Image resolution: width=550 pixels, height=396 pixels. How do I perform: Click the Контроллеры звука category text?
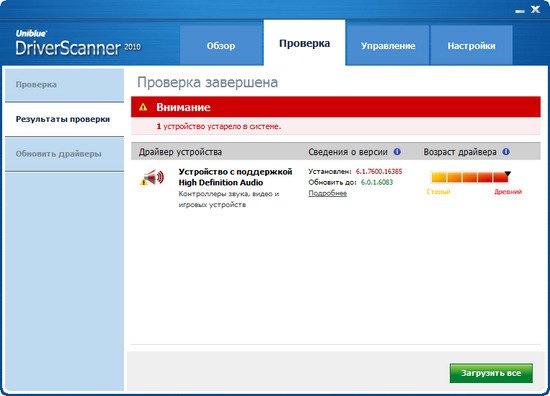[229, 199]
